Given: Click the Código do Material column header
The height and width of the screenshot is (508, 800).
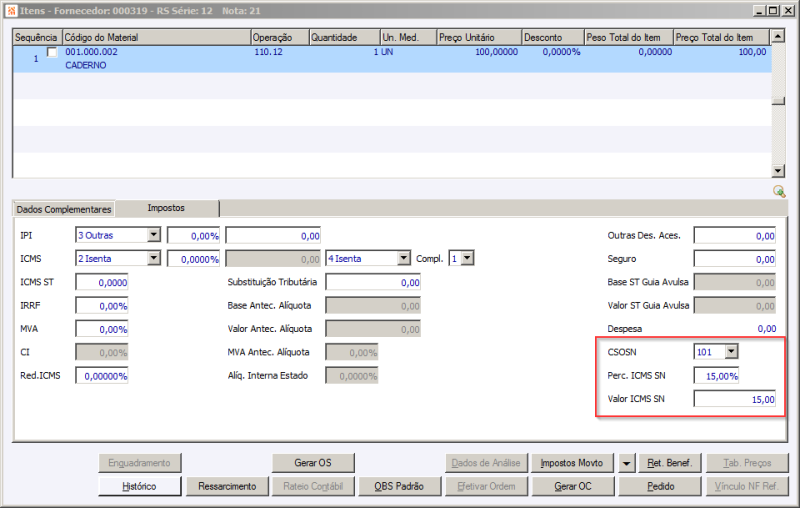Looking at the screenshot, I should (157, 37).
